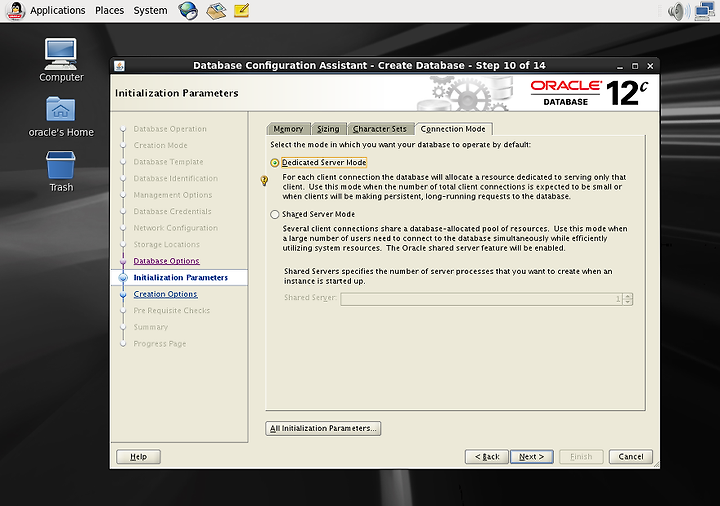Increase Shared Server count with up arrow
Screen dimensions: 720x506
628,296
